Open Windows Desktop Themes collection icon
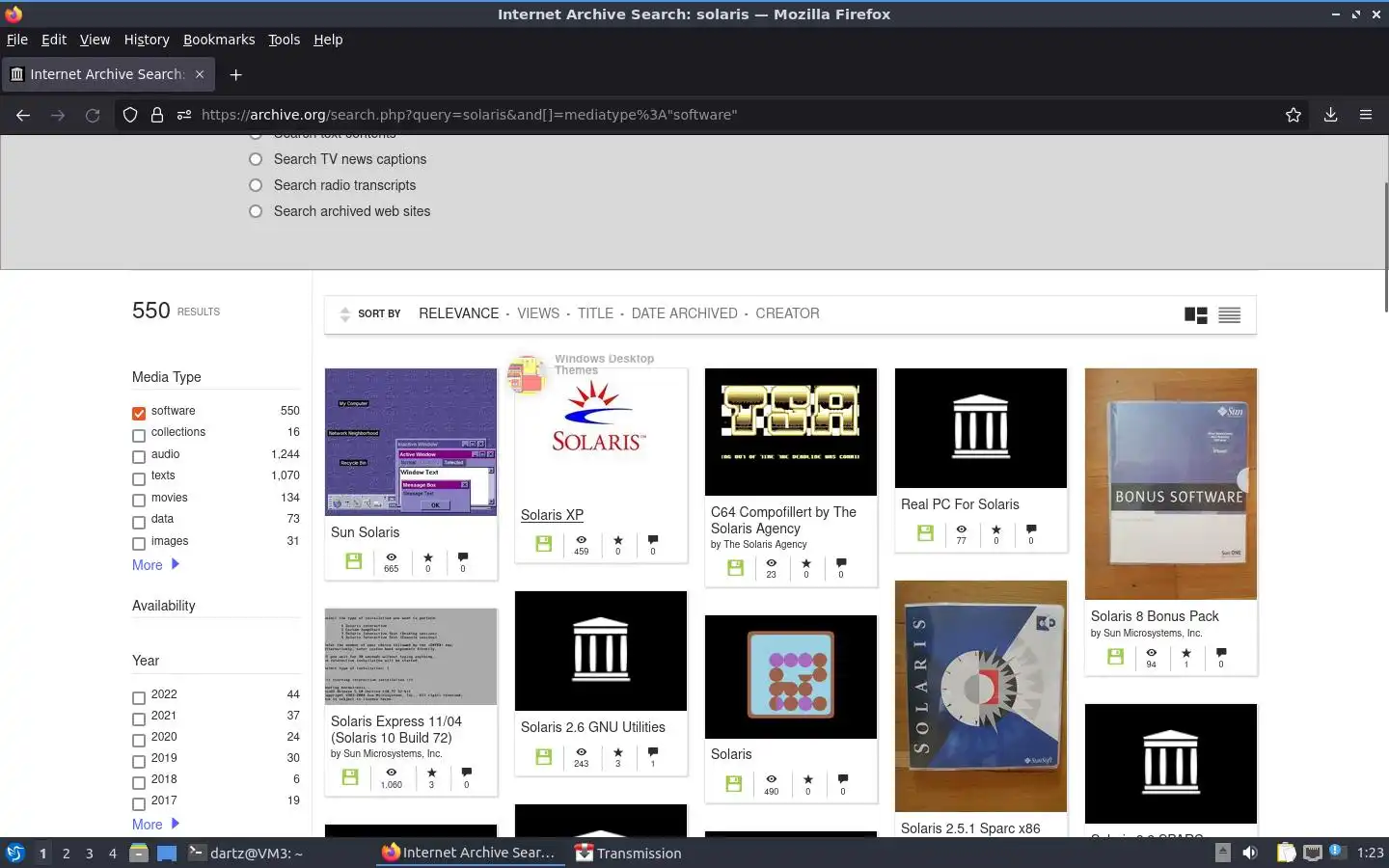 (527, 375)
